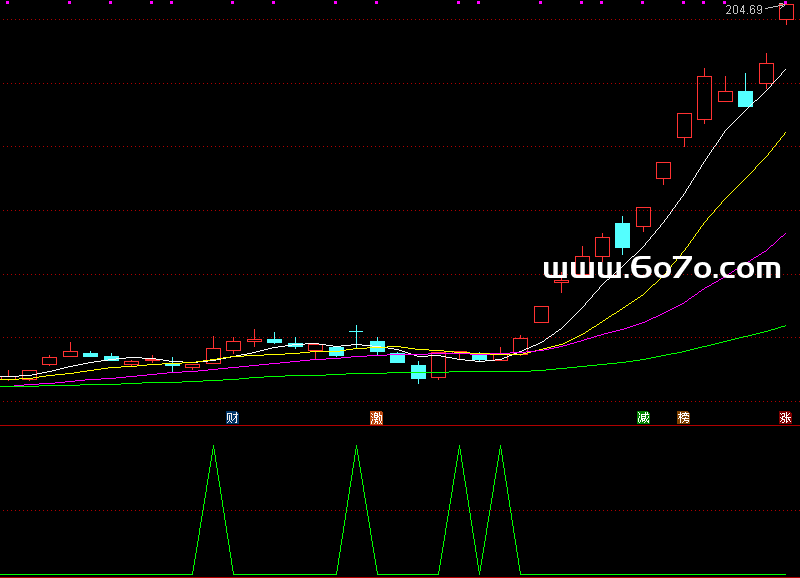Select the cyan candlestick left of the watermark
The height and width of the screenshot is (578, 800).
pyautogui.click(x=622, y=235)
